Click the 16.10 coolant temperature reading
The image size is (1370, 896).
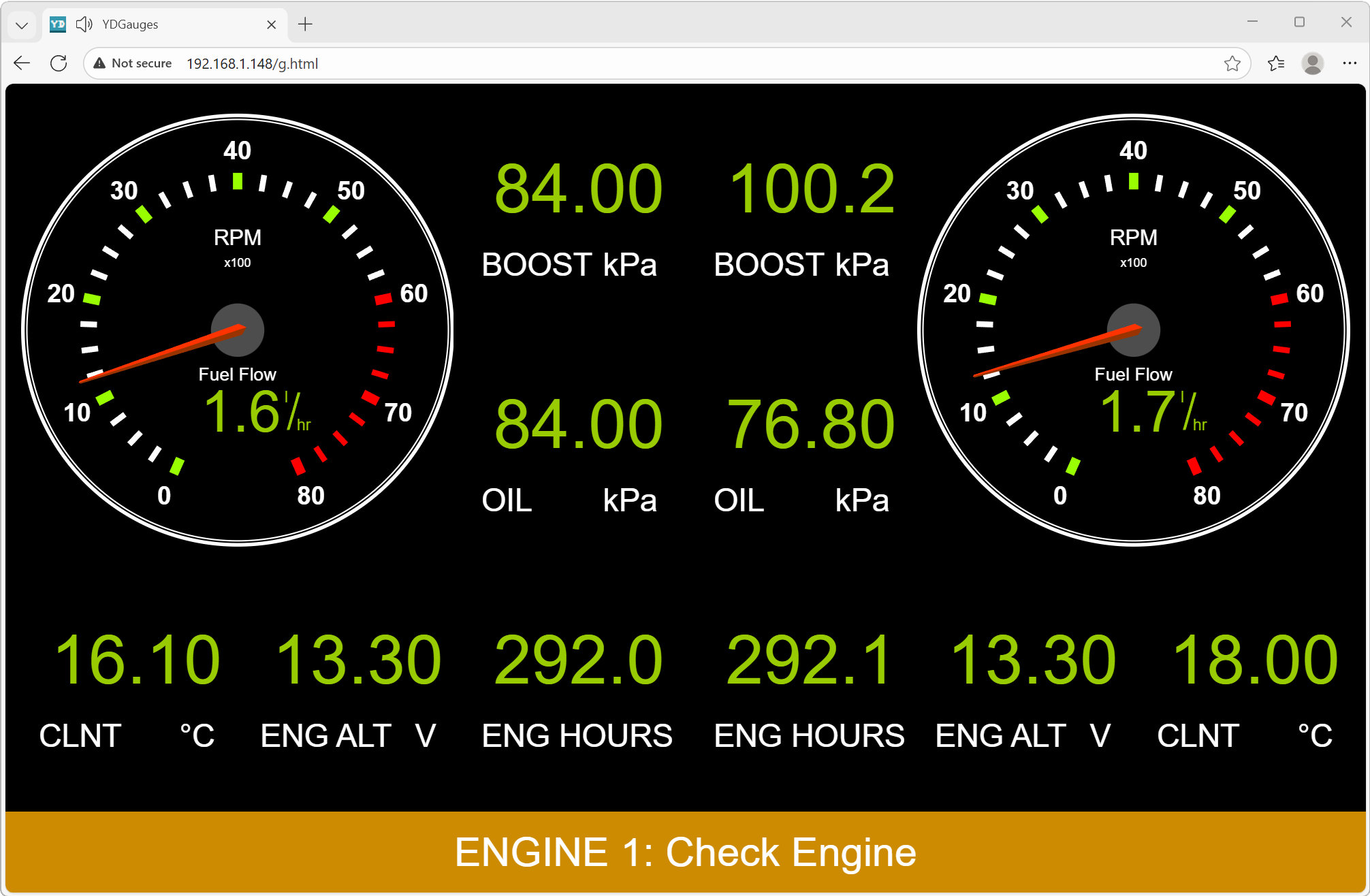[x=137, y=659]
